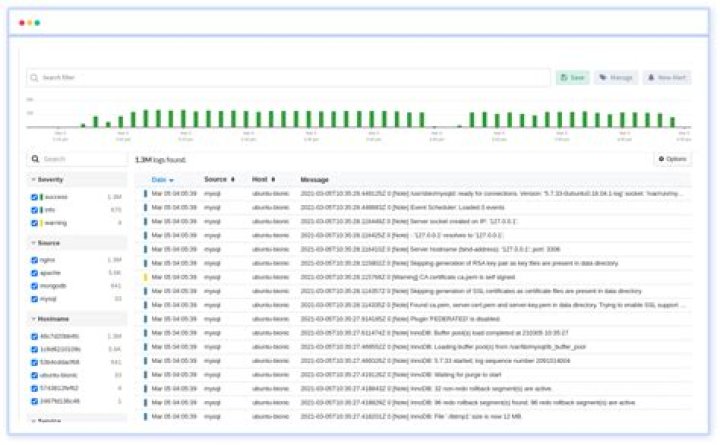The image size is (720, 445).
Task: Click the tag icon on Manage
Action: [602, 77]
